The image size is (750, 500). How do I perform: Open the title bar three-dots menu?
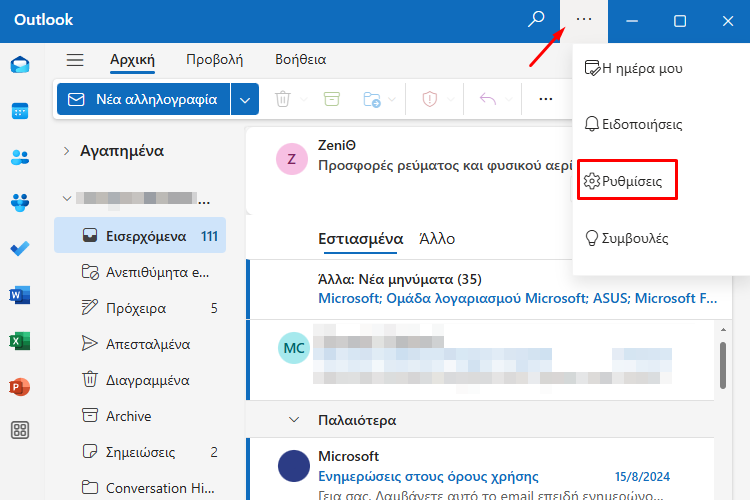[584, 19]
